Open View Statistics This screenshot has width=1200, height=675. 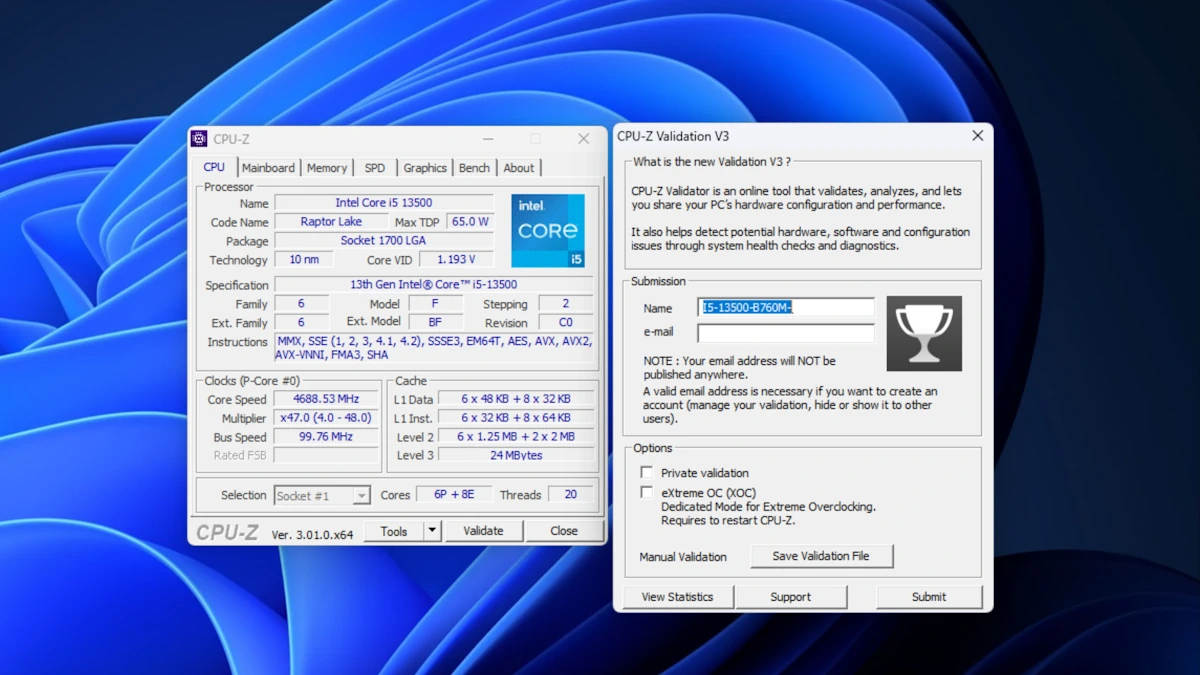tap(678, 597)
